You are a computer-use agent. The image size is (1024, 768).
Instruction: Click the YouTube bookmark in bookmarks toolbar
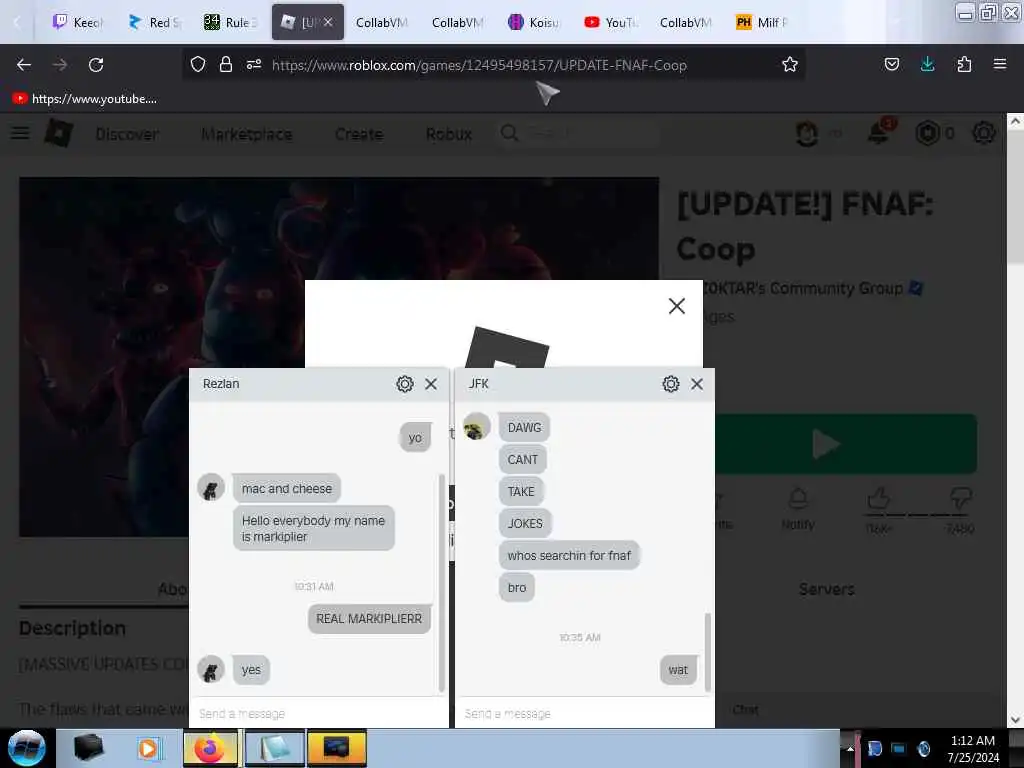85,99
